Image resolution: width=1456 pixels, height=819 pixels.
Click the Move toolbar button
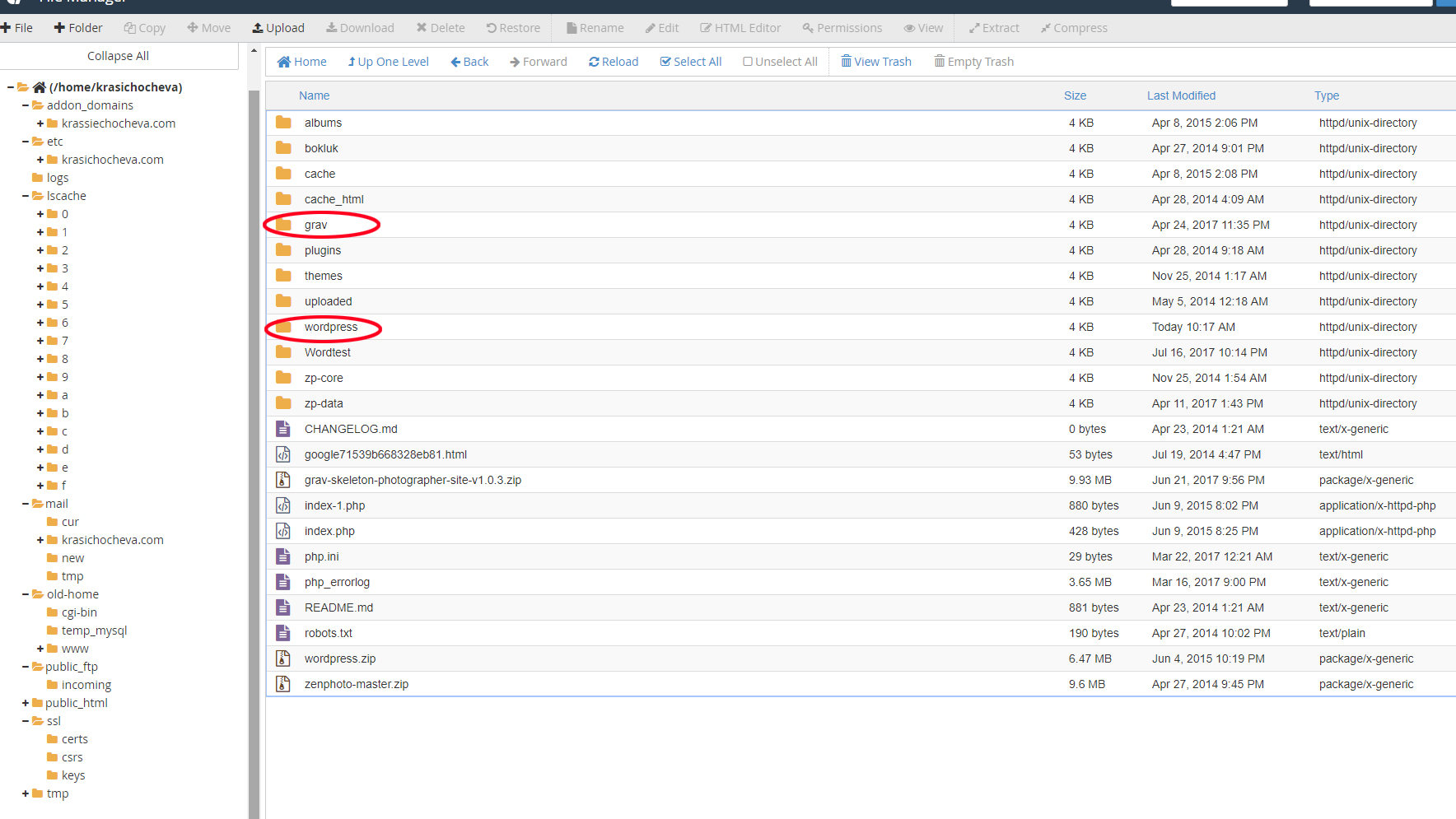click(x=209, y=28)
